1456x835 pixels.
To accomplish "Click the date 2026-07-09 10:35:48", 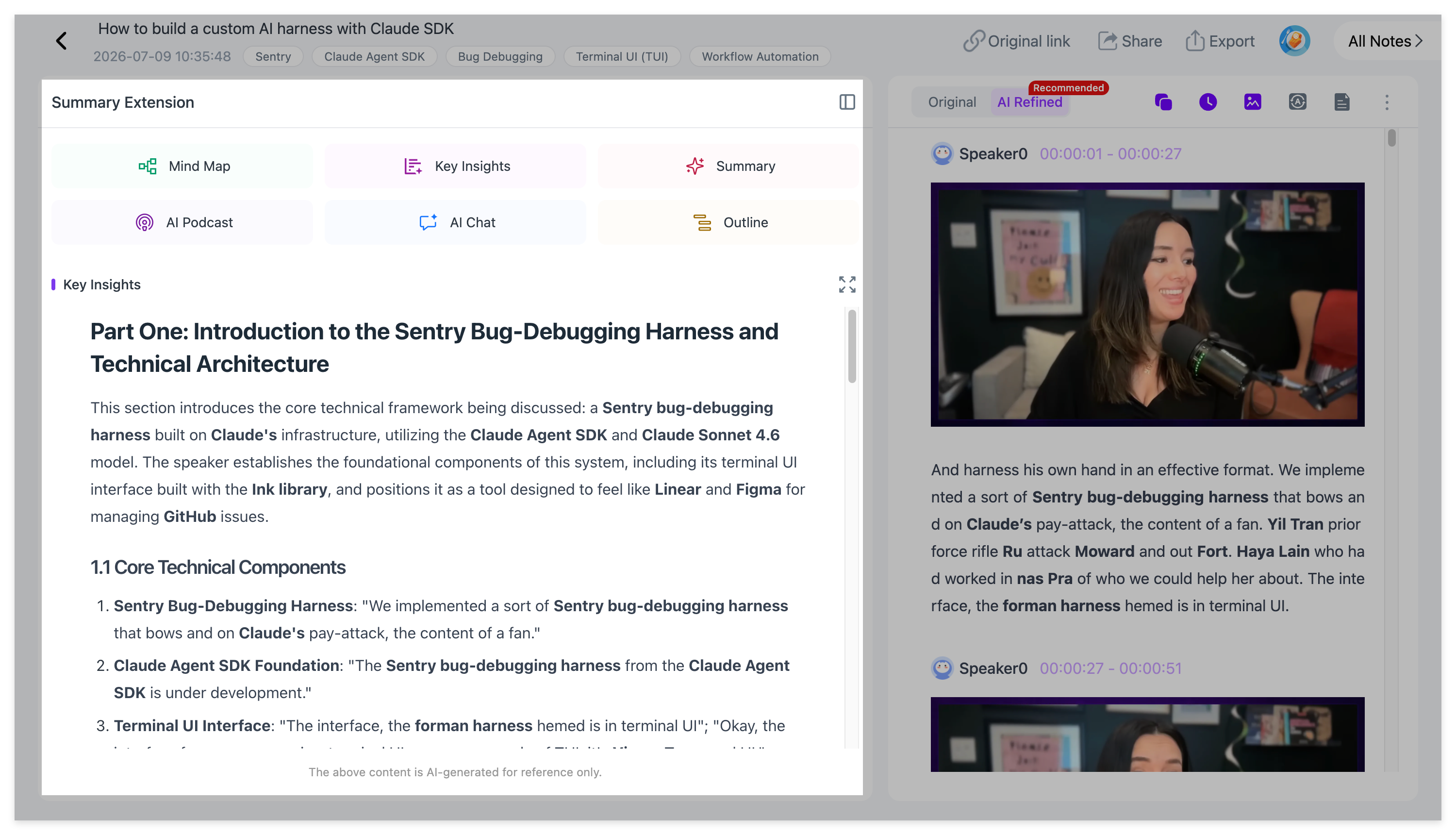I will pos(162,56).
